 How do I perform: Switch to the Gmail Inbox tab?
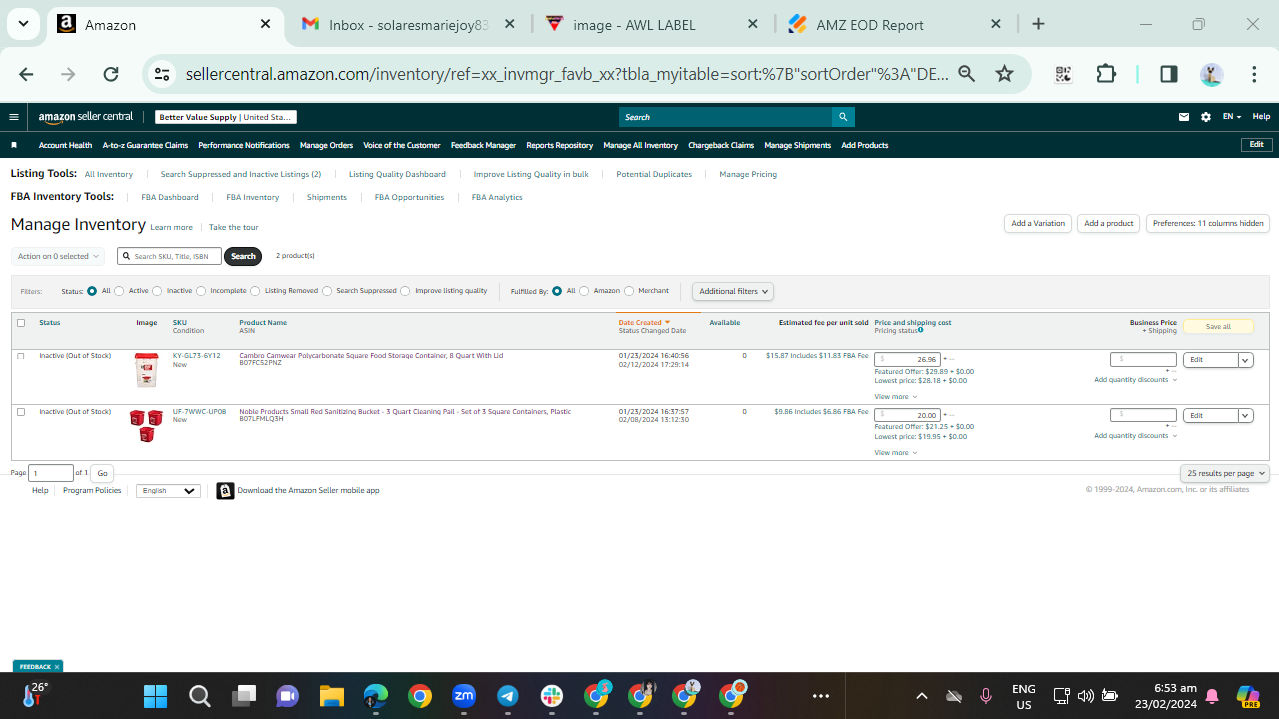[x=410, y=24]
